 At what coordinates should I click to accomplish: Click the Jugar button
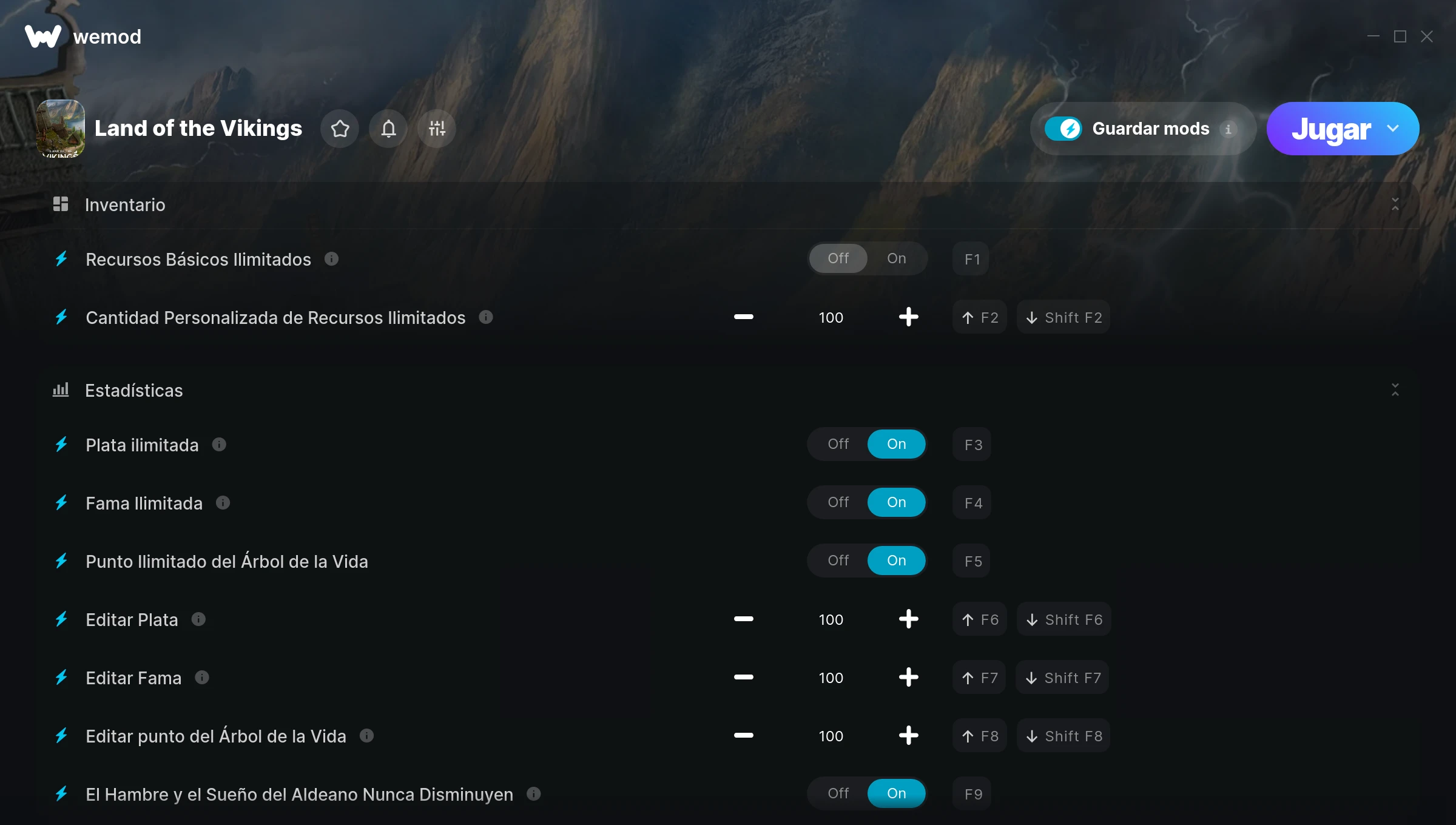(1331, 129)
